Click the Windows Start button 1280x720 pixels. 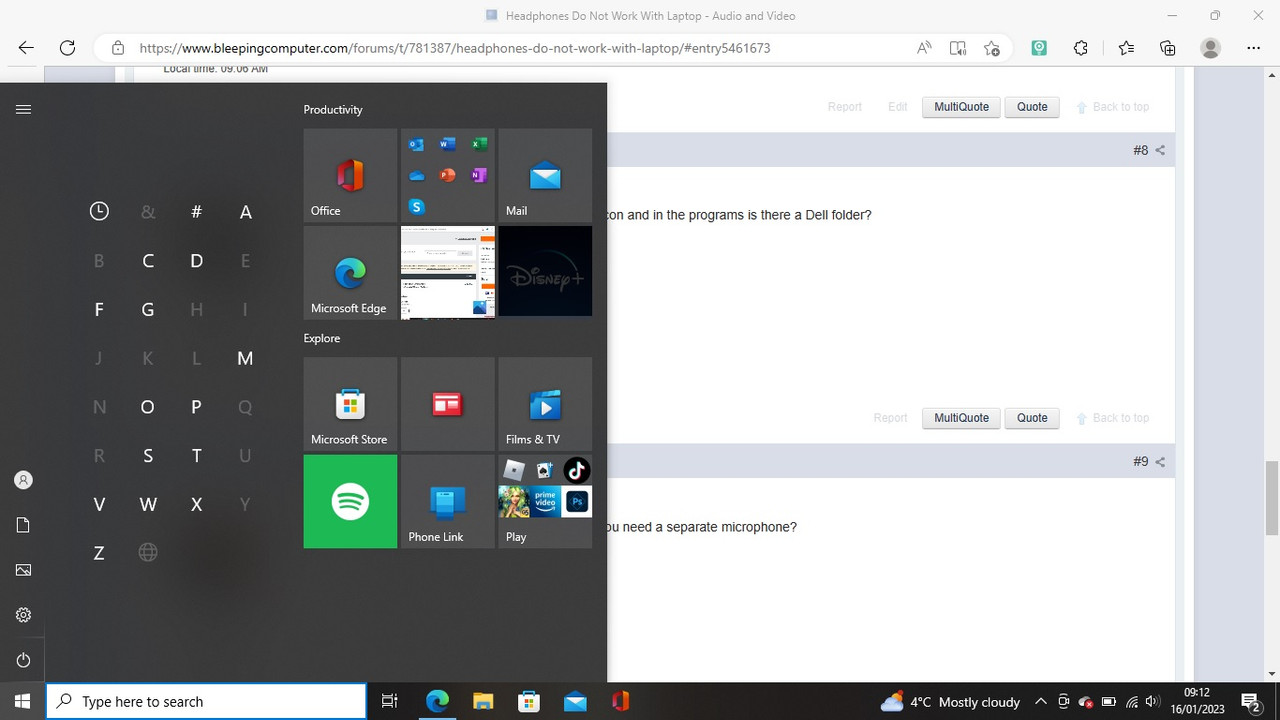pos(22,701)
